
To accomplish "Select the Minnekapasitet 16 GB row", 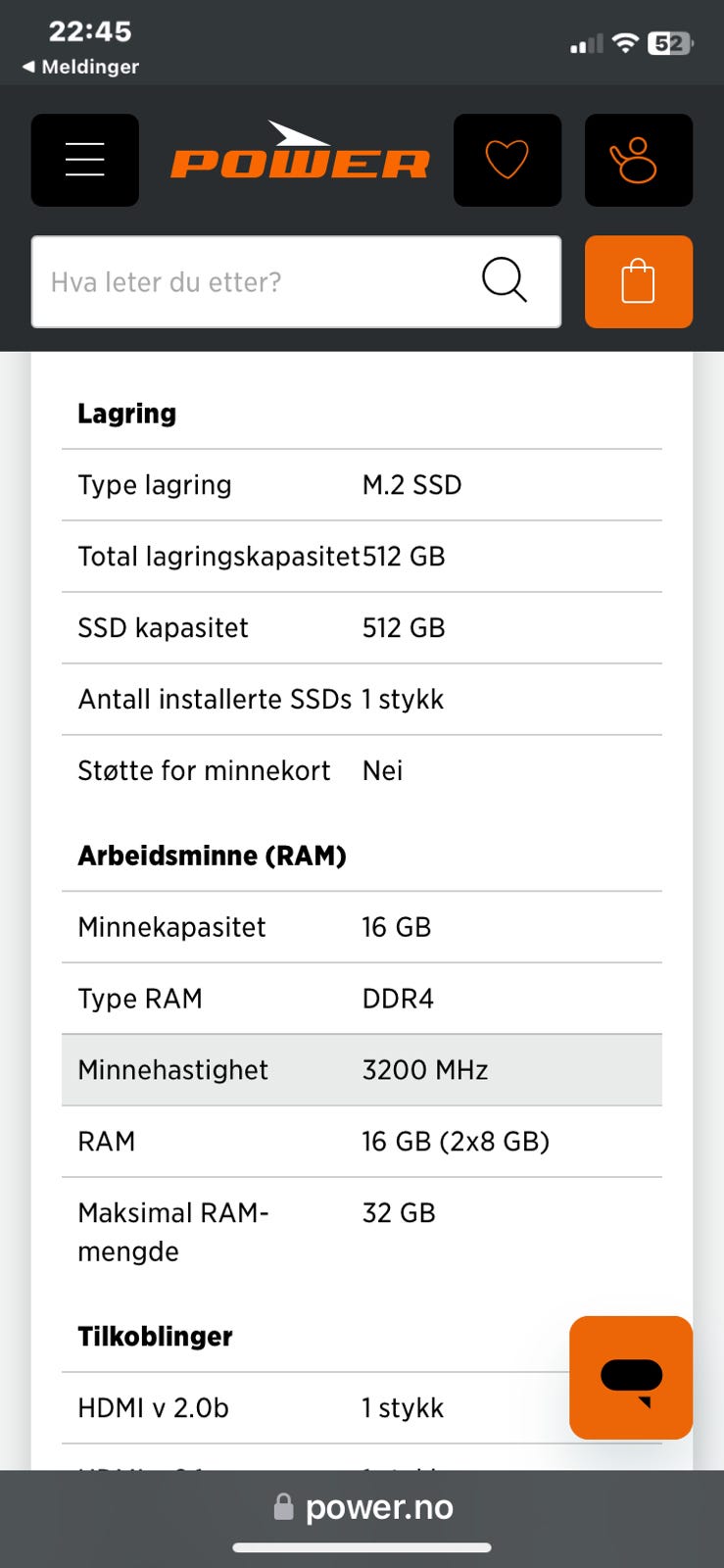I will [x=362, y=927].
